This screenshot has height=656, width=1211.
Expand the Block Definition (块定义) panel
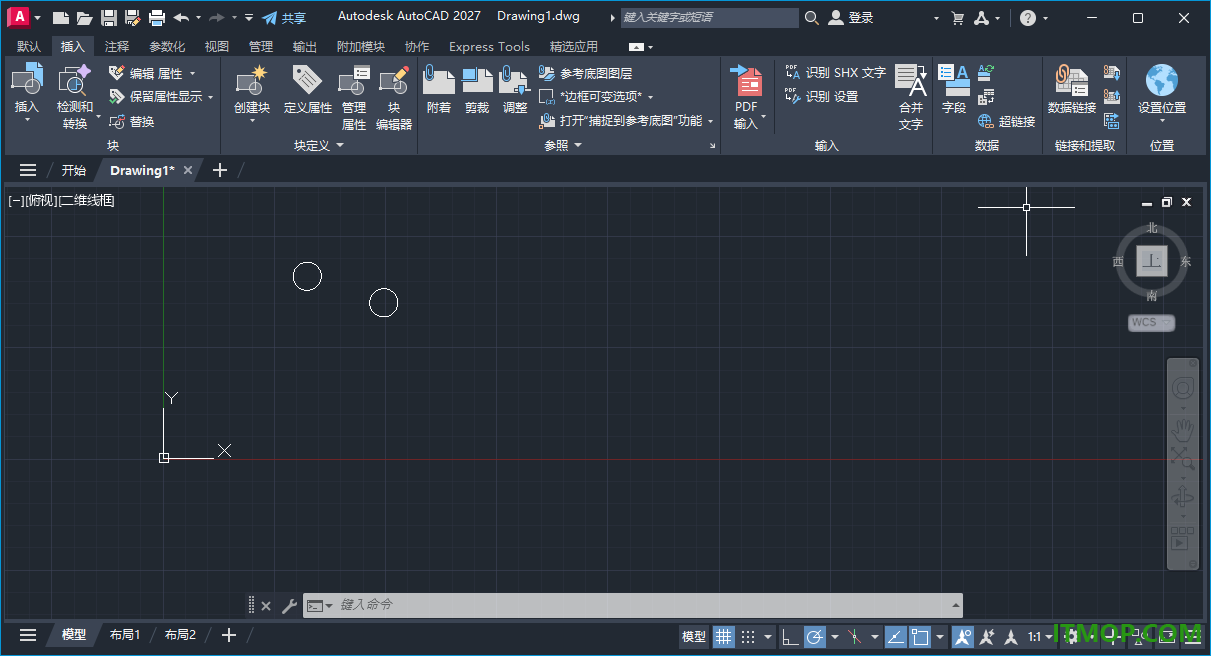[x=319, y=146]
